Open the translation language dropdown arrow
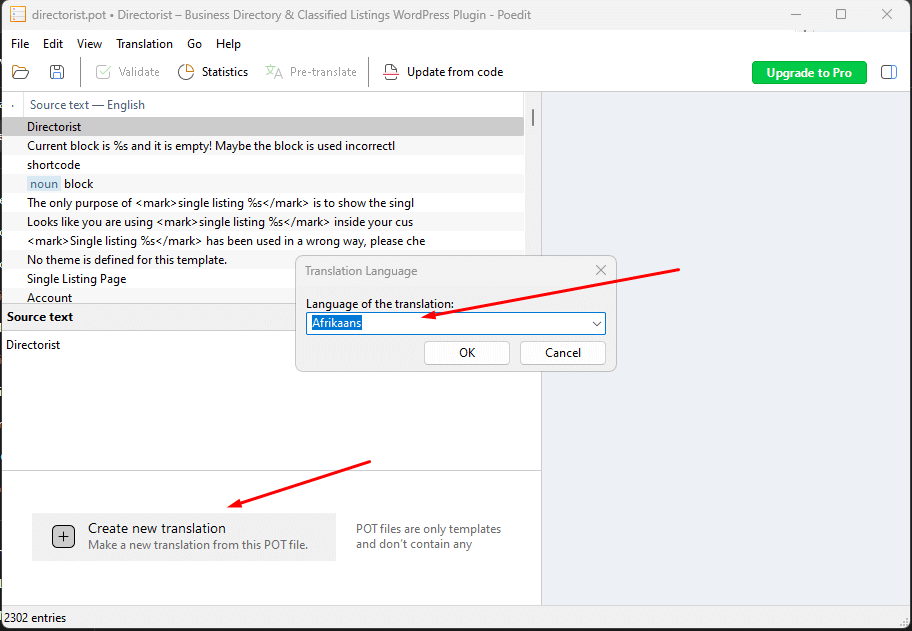The width and height of the screenshot is (912, 631). click(597, 323)
